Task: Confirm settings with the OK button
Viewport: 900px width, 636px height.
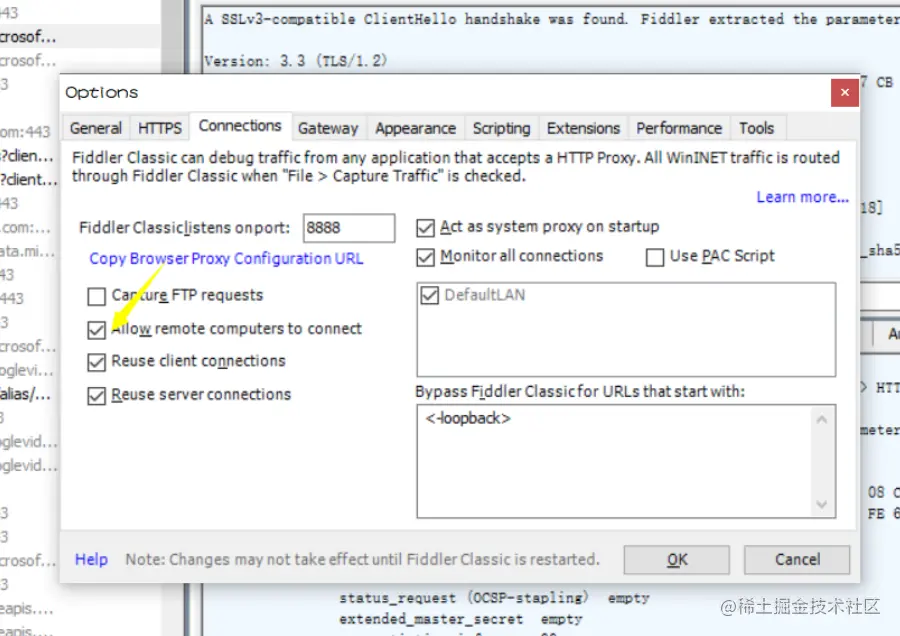Action: (677, 560)
